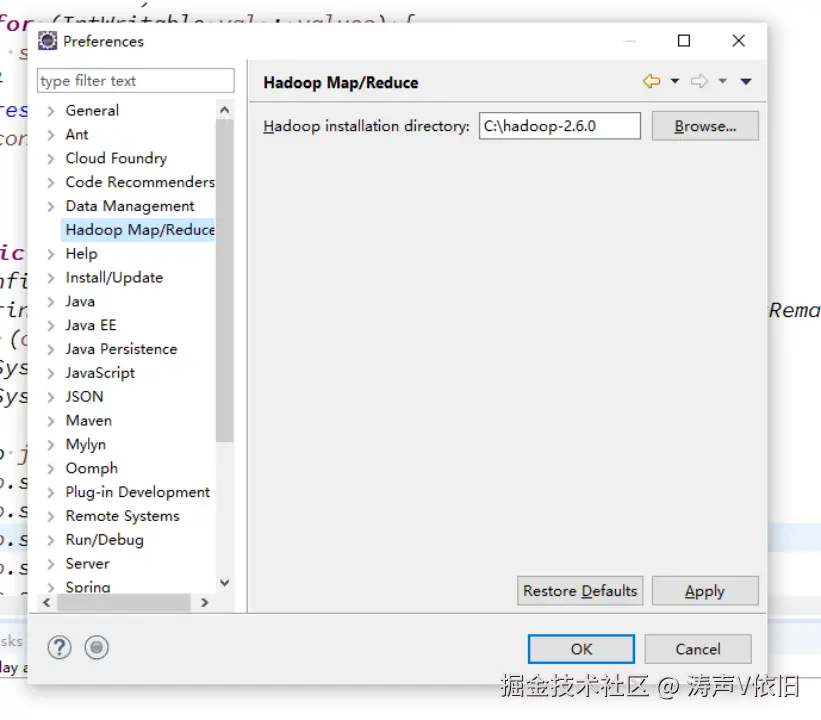Select Cloud Foundry category
This screenshot has height=720, width=821.
[x=116, y=158]
